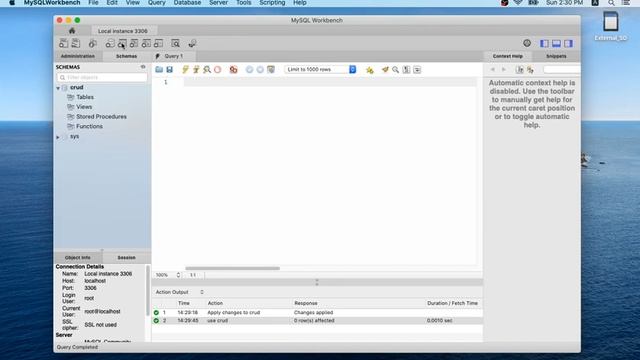Open the Server menu
Viewport: 640px width, 360px height.
[x=219, y=3]
